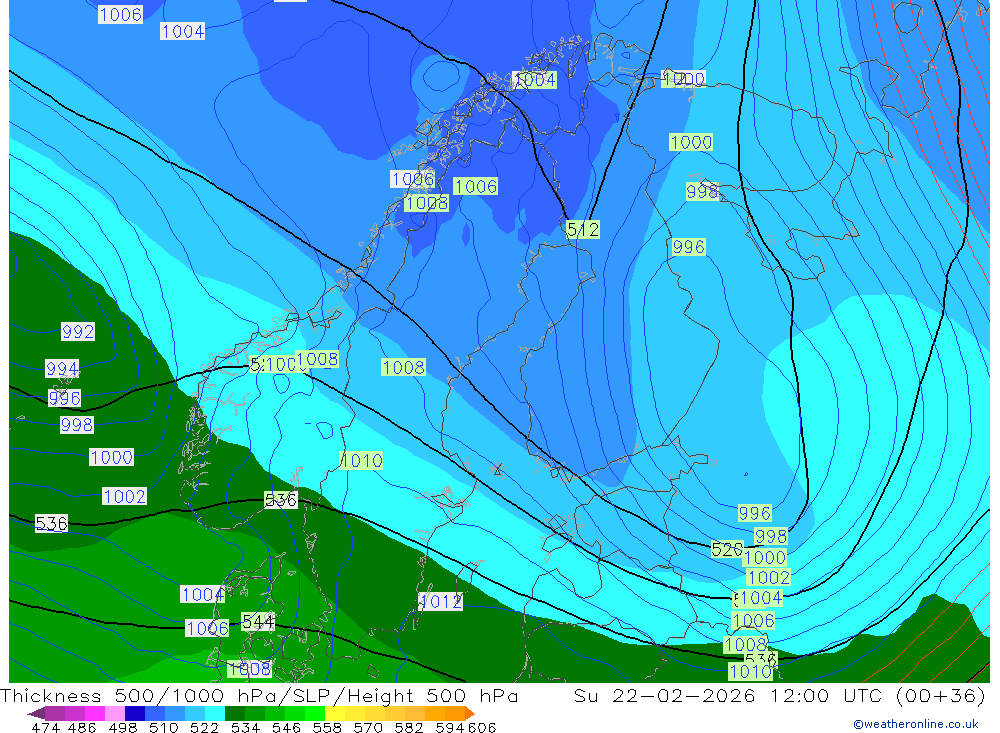Select the white-background 996 pressure label
The width and height of the screenshot is (1000, 733).
coord(64,398)
